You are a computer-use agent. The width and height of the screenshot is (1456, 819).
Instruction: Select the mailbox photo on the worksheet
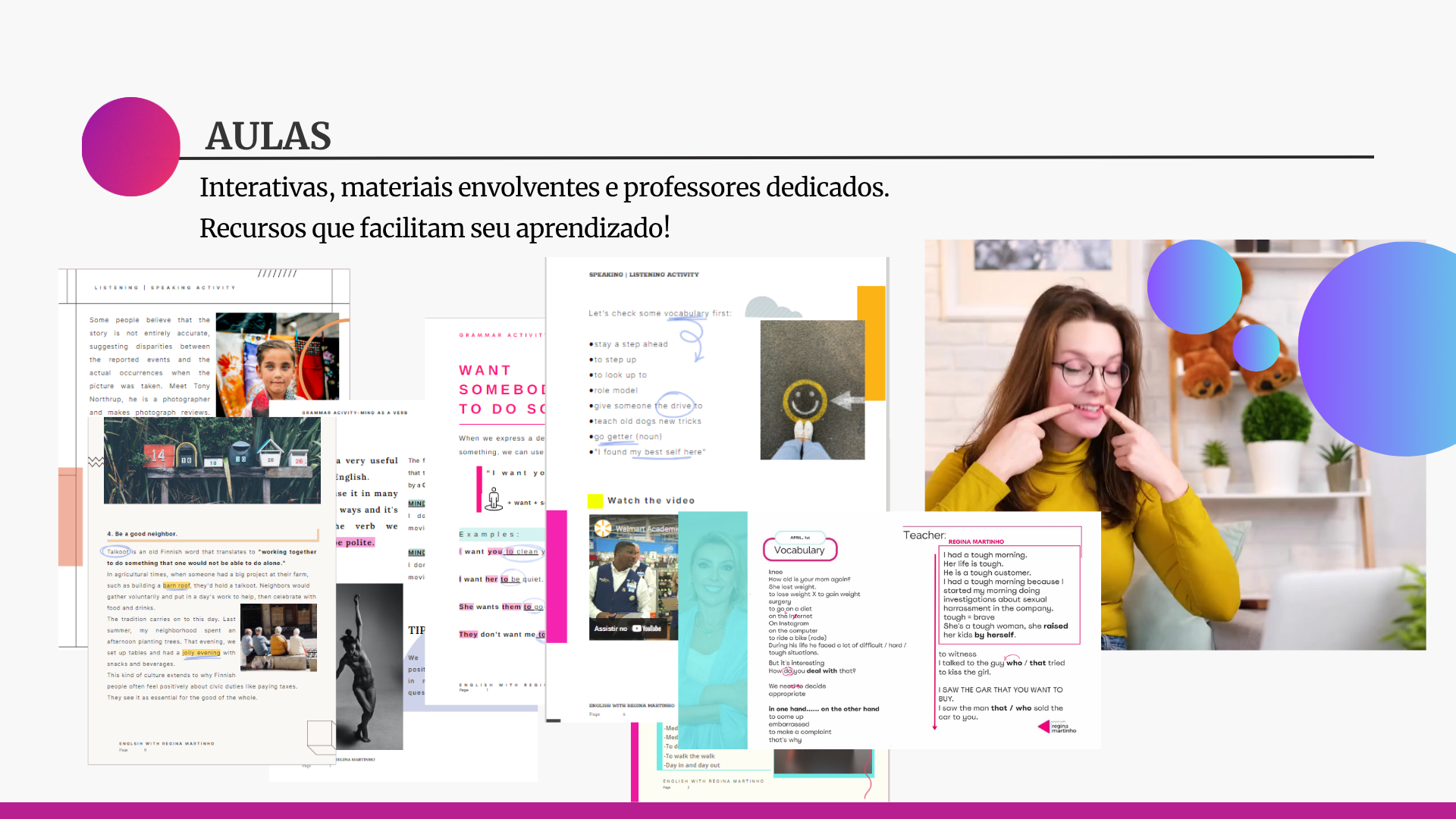tap(212, 460)
